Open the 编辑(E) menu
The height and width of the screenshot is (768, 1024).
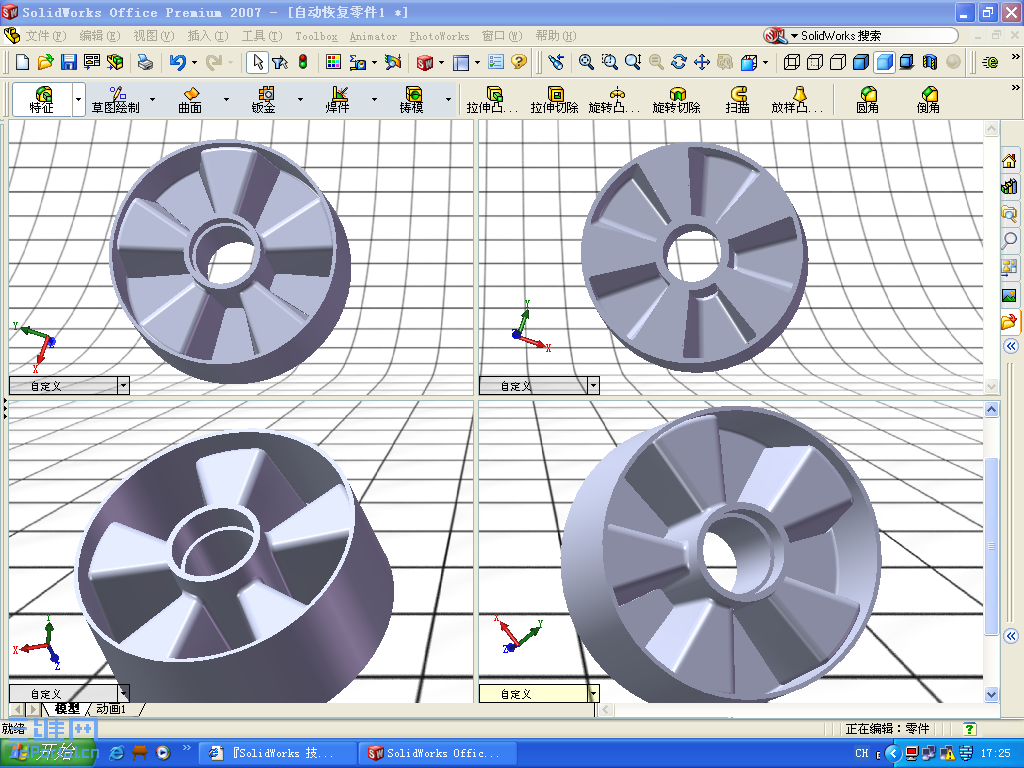click(x=99, y=36)
